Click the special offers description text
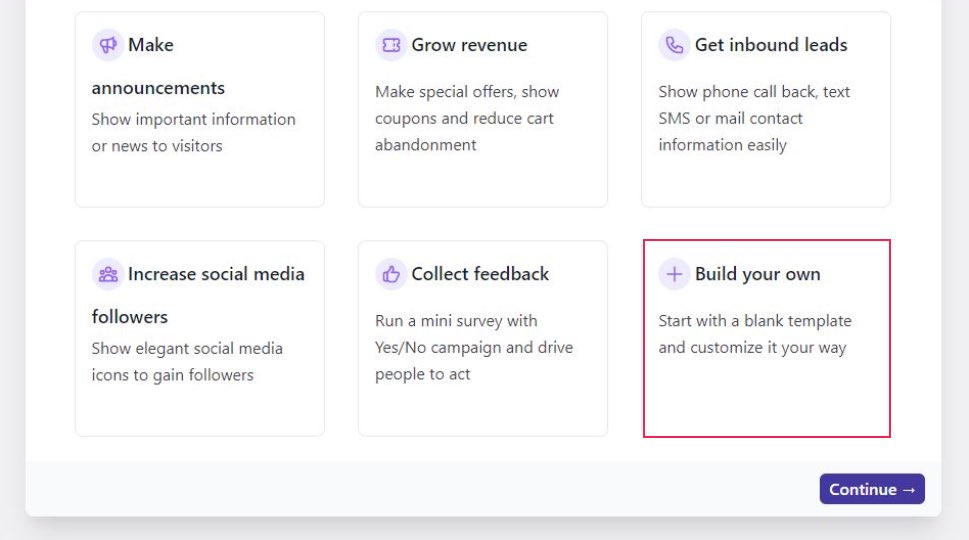The image size is (969, 540). point(467,118)
